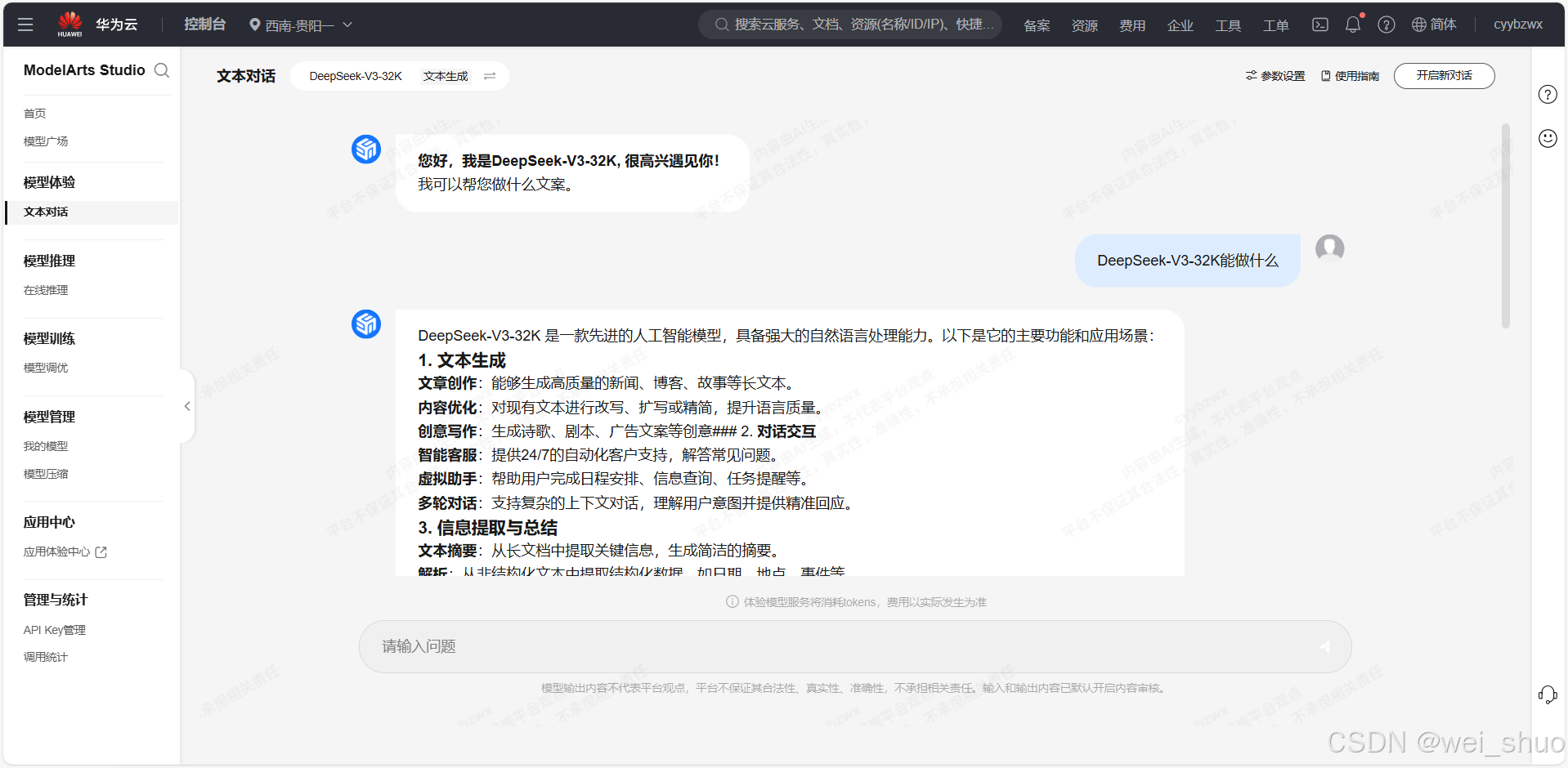Open the 费用 menu
Image resolution: width=1568 pixels, height=768 pixels.
tap(1132, 25)
